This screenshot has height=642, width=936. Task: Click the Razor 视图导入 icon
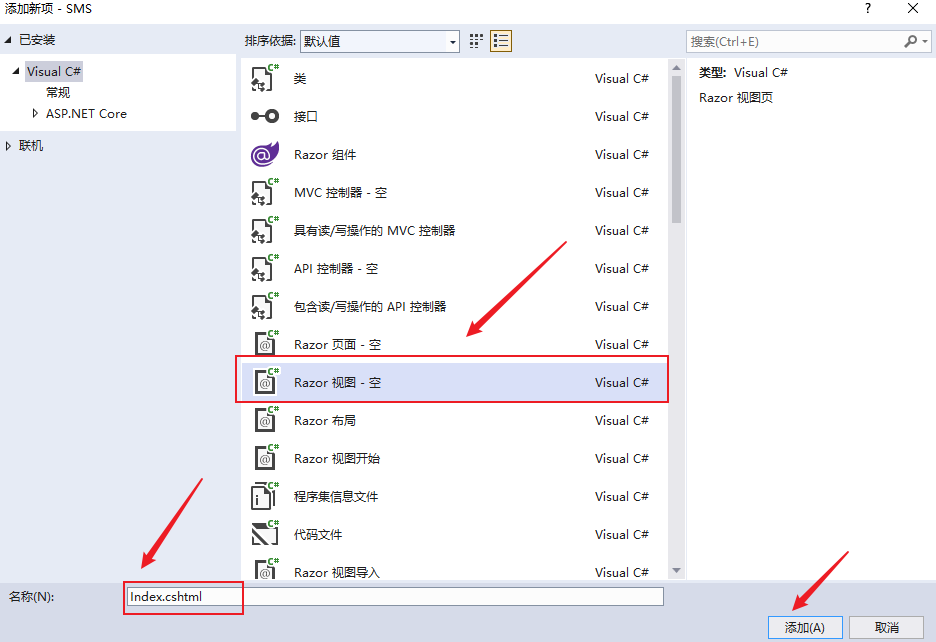point(266,569)
